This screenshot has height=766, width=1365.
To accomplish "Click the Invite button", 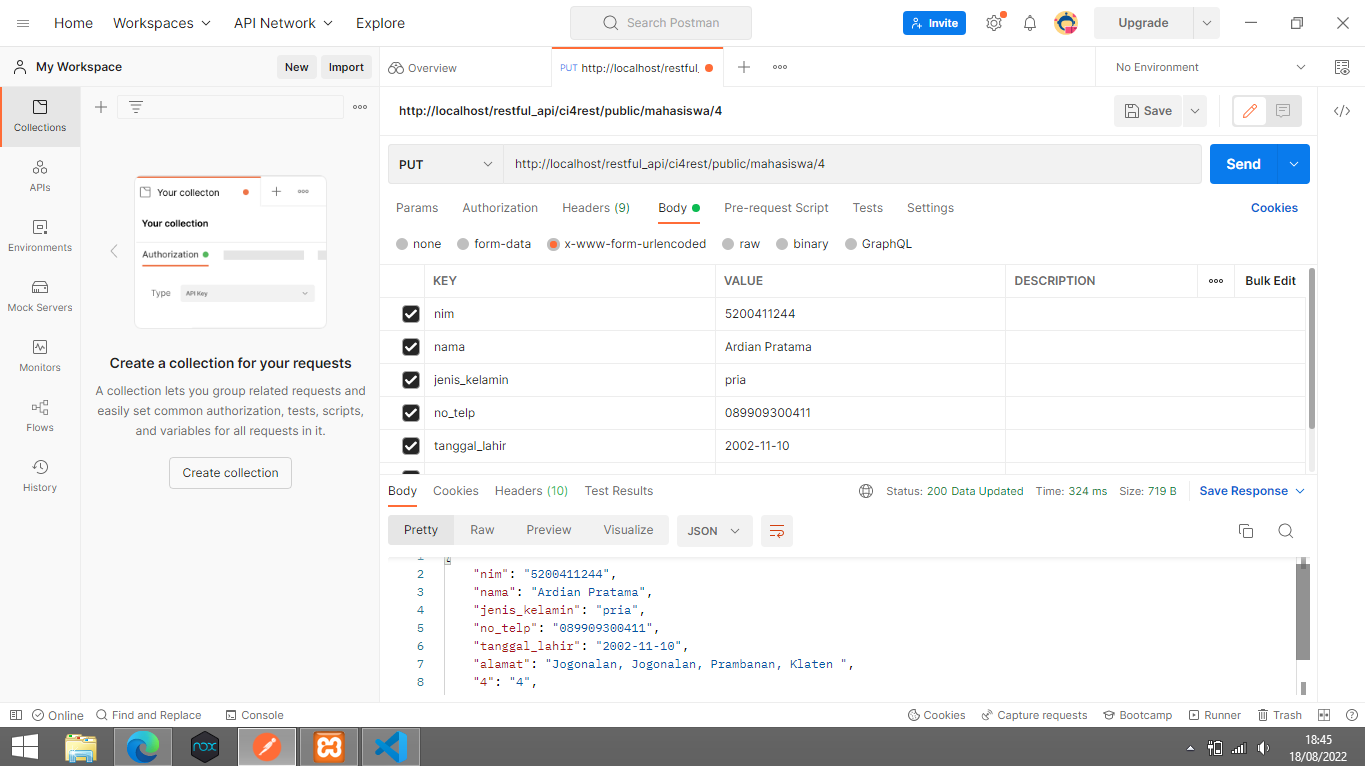I will pos(934,23).
